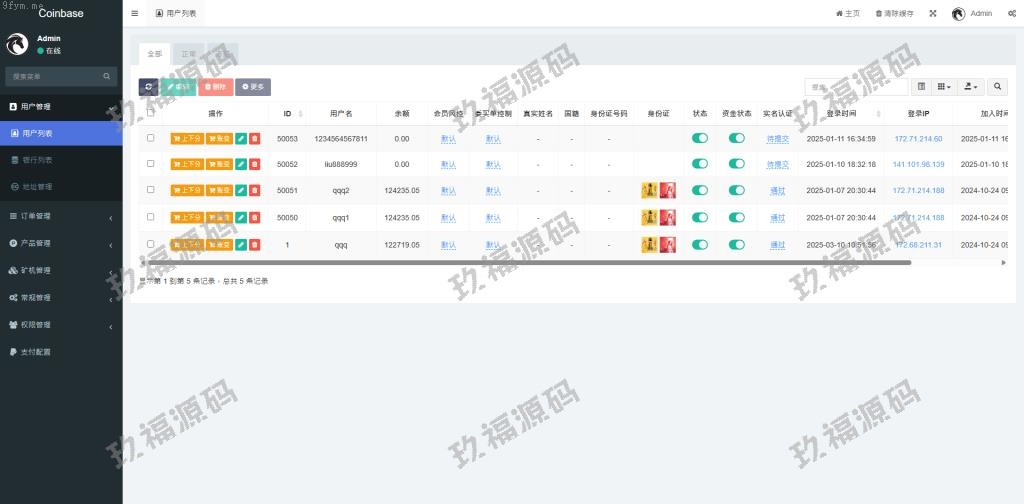
Task: Click the 上下分 button for user liu888999
Action: (187, 164)
